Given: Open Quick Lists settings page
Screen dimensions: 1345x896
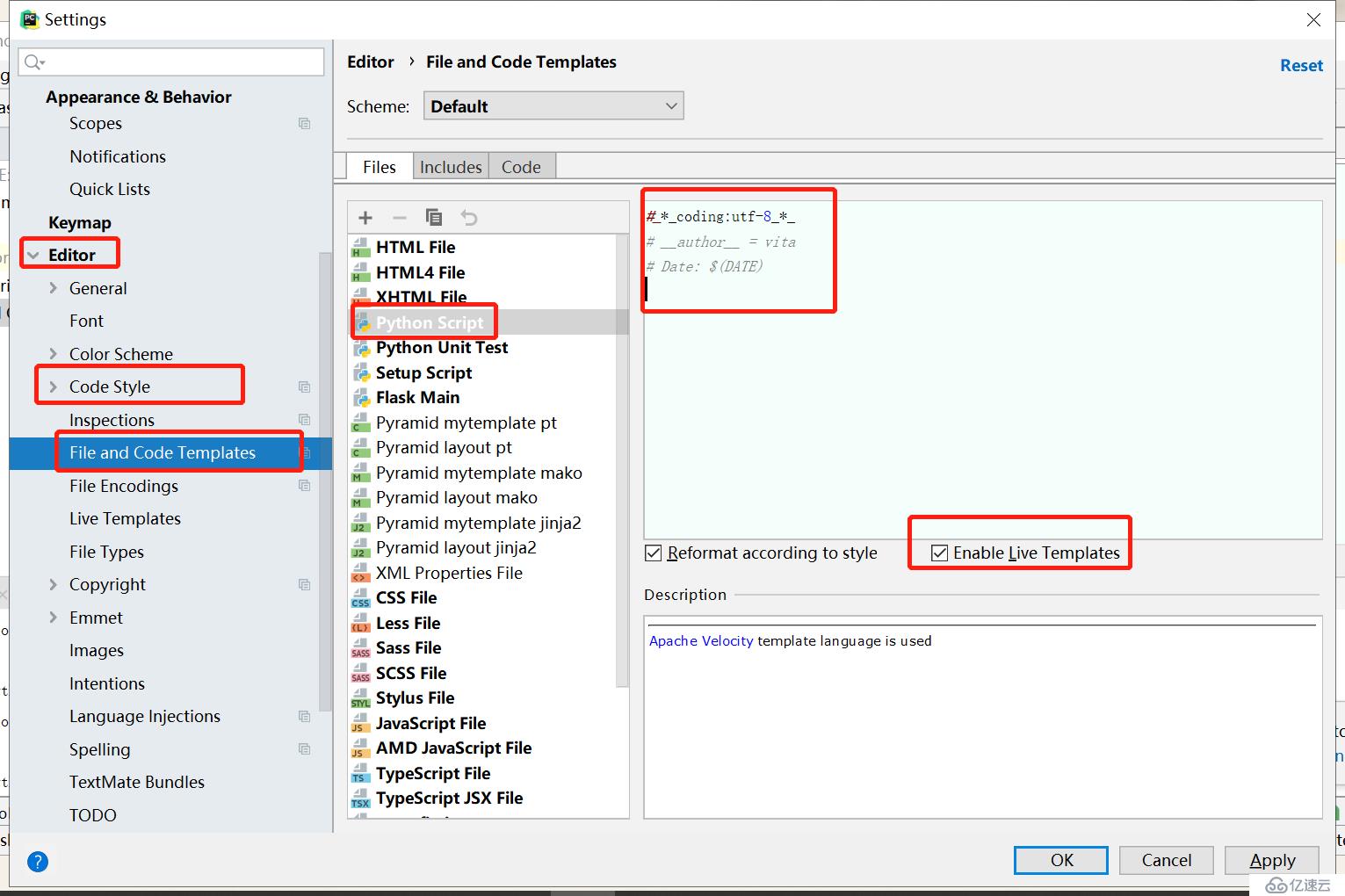Looking at the screenshot, I should (x=110, y=189).
